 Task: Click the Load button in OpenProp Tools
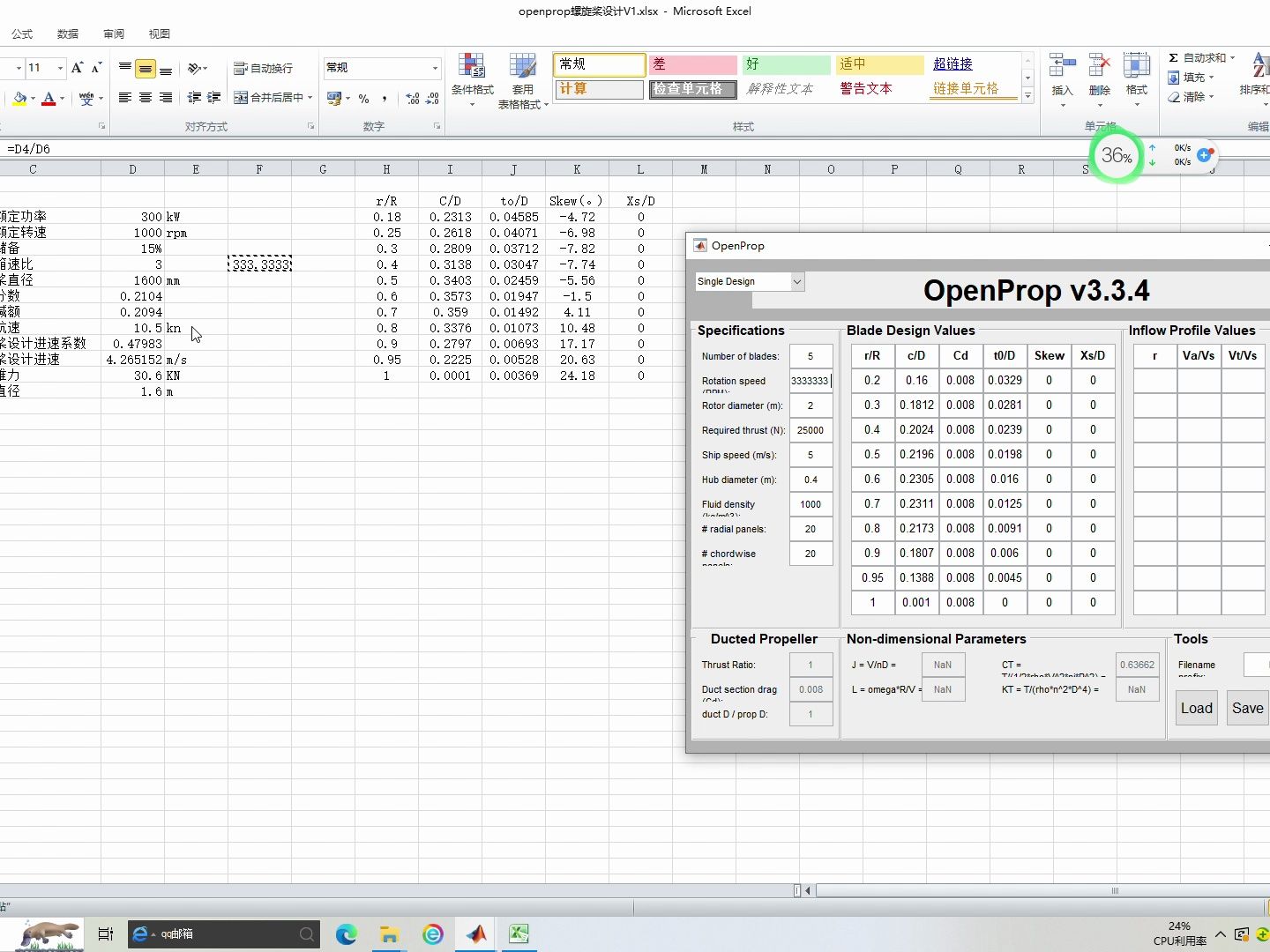(x=1197, y=708)
